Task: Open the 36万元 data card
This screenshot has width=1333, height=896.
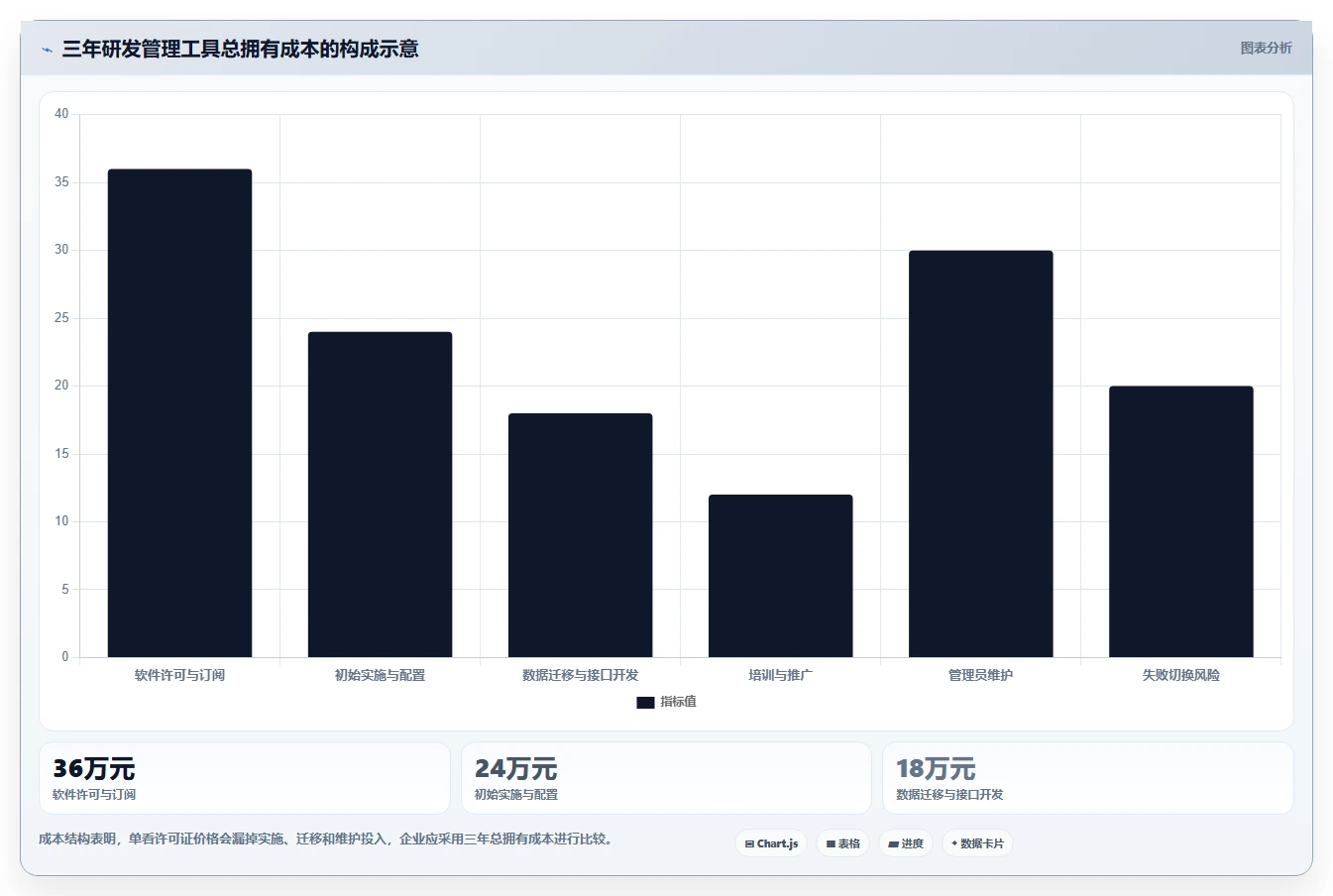Action: coord(244,778)
